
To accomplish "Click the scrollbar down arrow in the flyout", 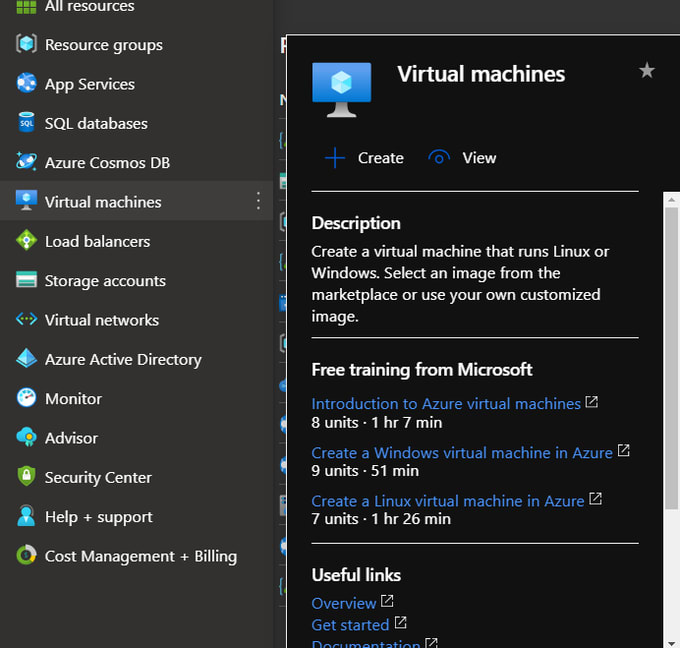I will [671, 643].
